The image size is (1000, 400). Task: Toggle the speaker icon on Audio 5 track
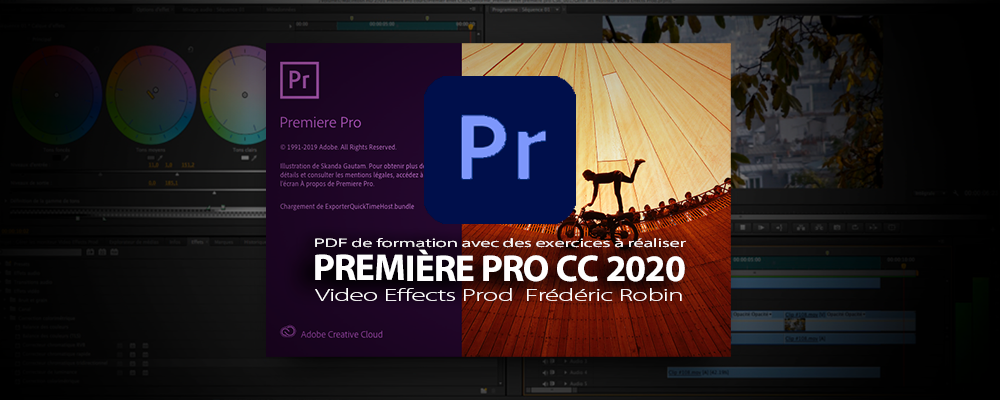click(545, 383)
